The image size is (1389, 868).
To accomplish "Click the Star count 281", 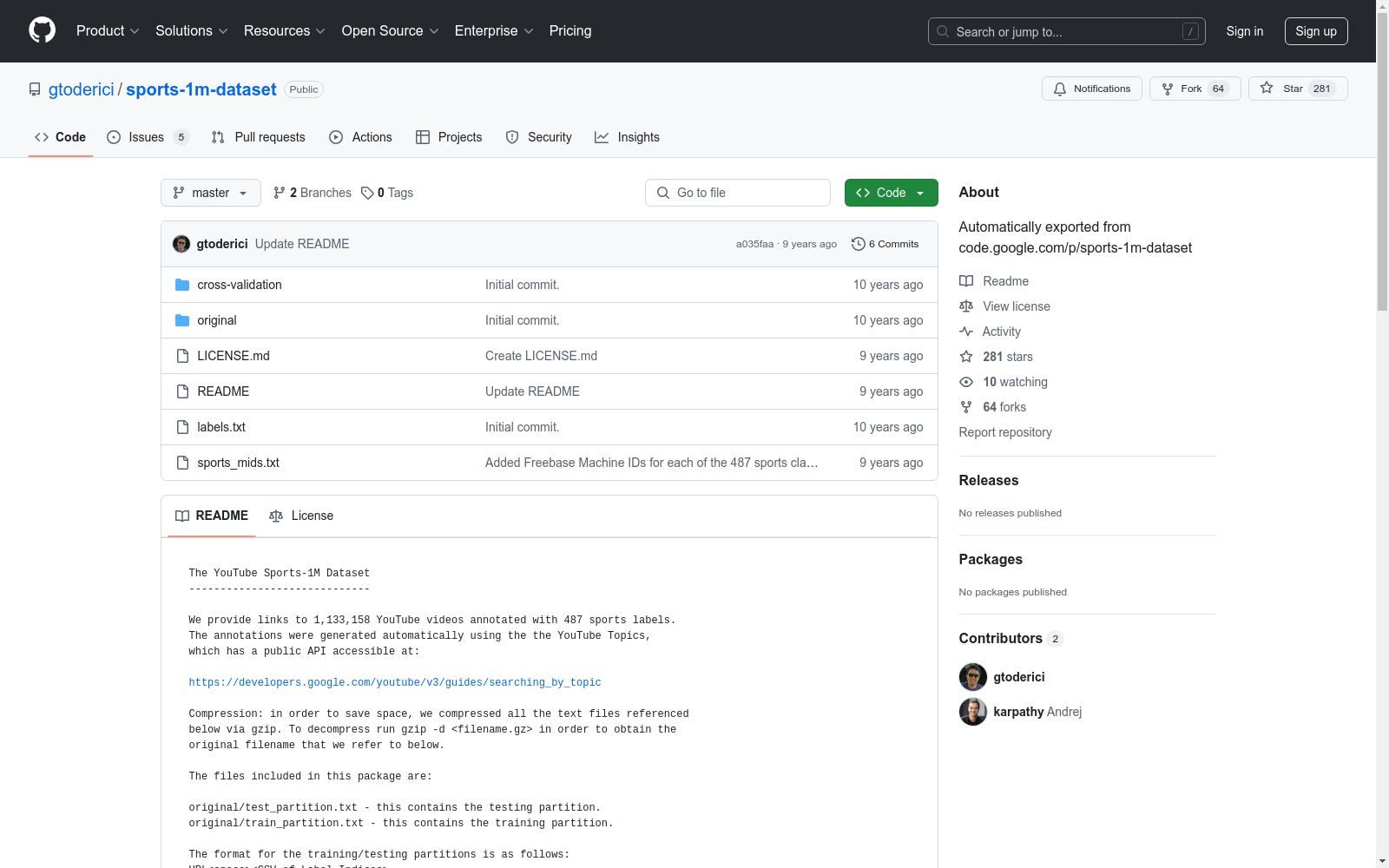I will pos(1322,89).
